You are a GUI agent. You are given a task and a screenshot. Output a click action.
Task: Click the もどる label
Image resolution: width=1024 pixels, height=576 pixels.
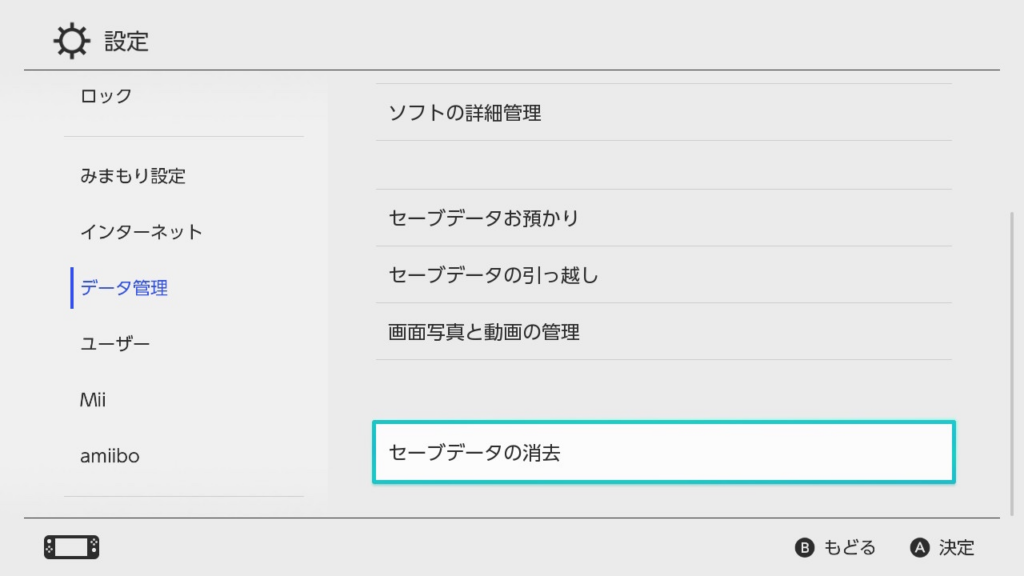click(849, 547)
